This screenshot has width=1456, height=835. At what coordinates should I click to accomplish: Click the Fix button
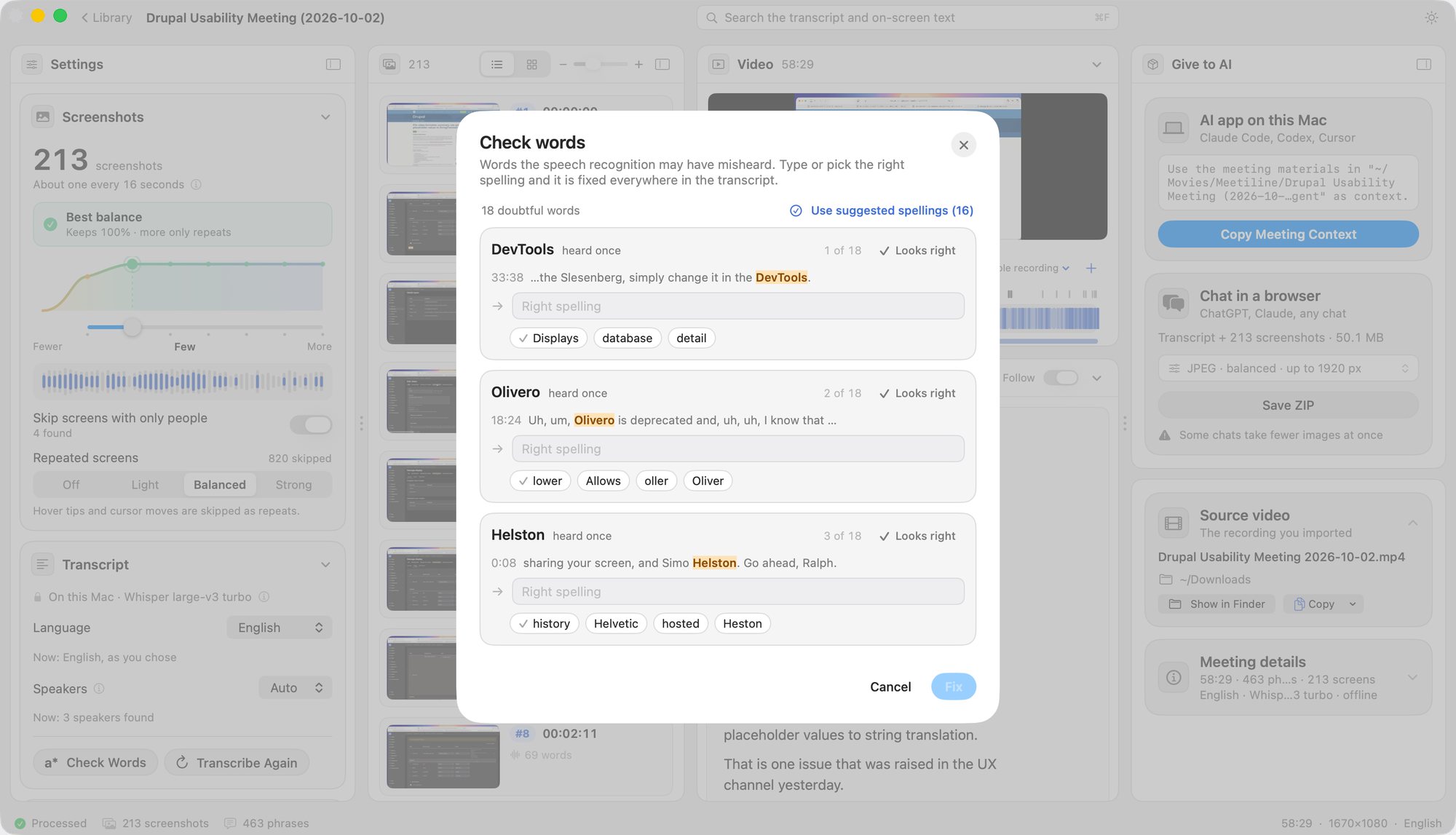(x=953, y=686)
